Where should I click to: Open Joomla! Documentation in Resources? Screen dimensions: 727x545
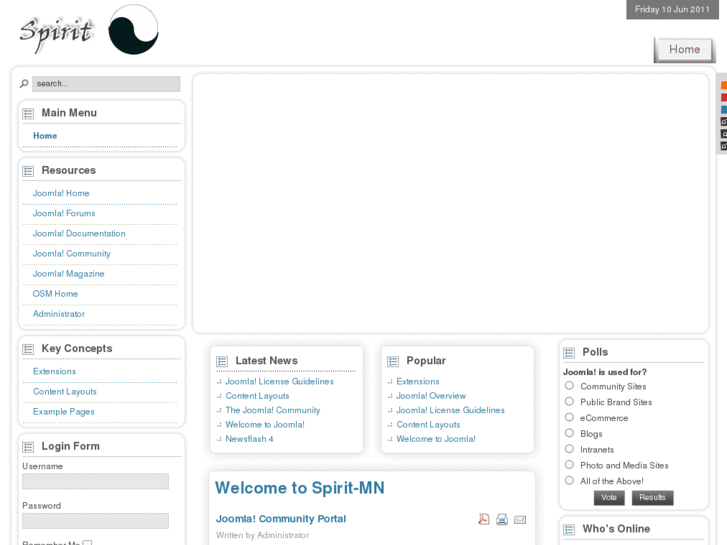(79, 234)
